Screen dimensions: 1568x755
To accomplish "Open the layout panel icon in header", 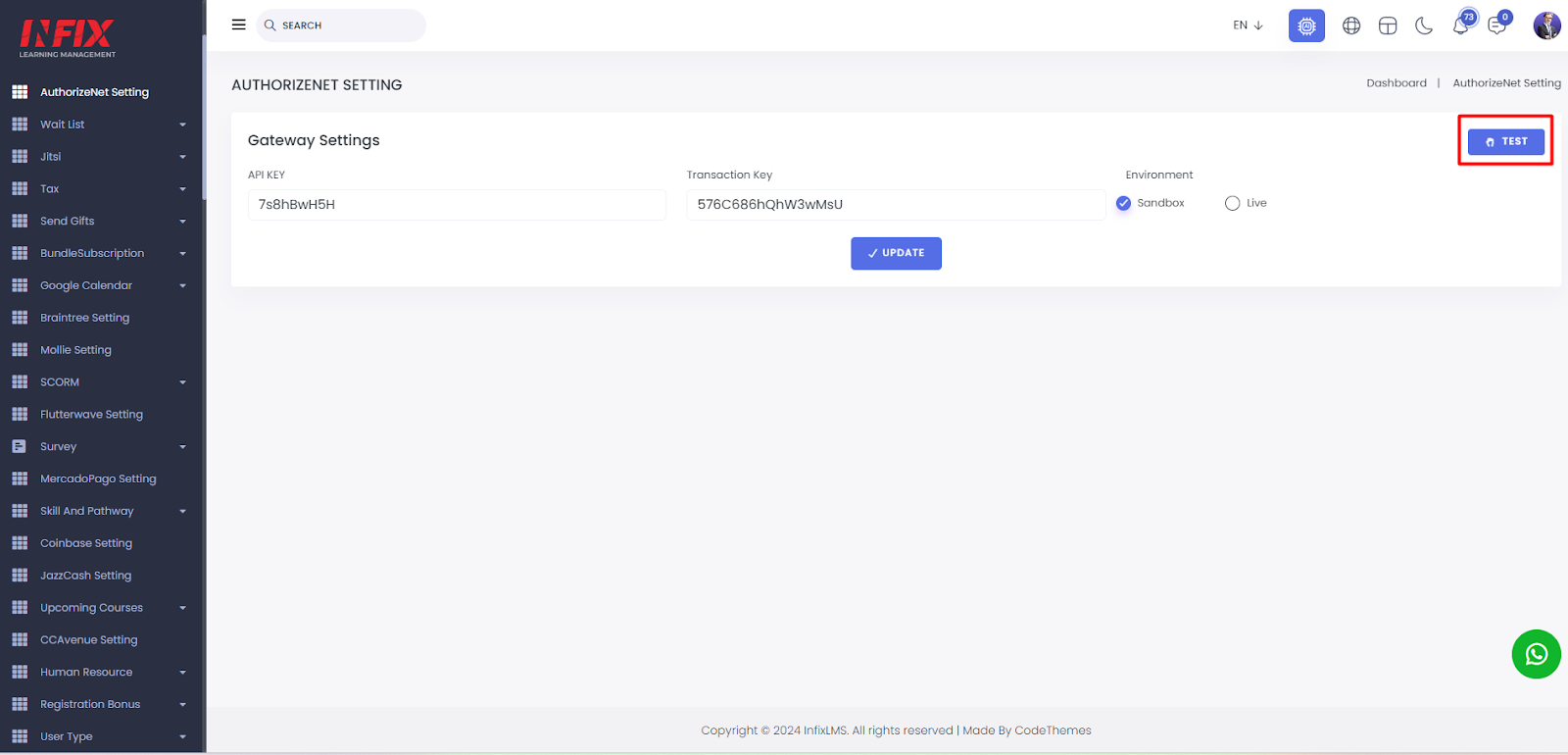I will click(x=1388, y=25).
